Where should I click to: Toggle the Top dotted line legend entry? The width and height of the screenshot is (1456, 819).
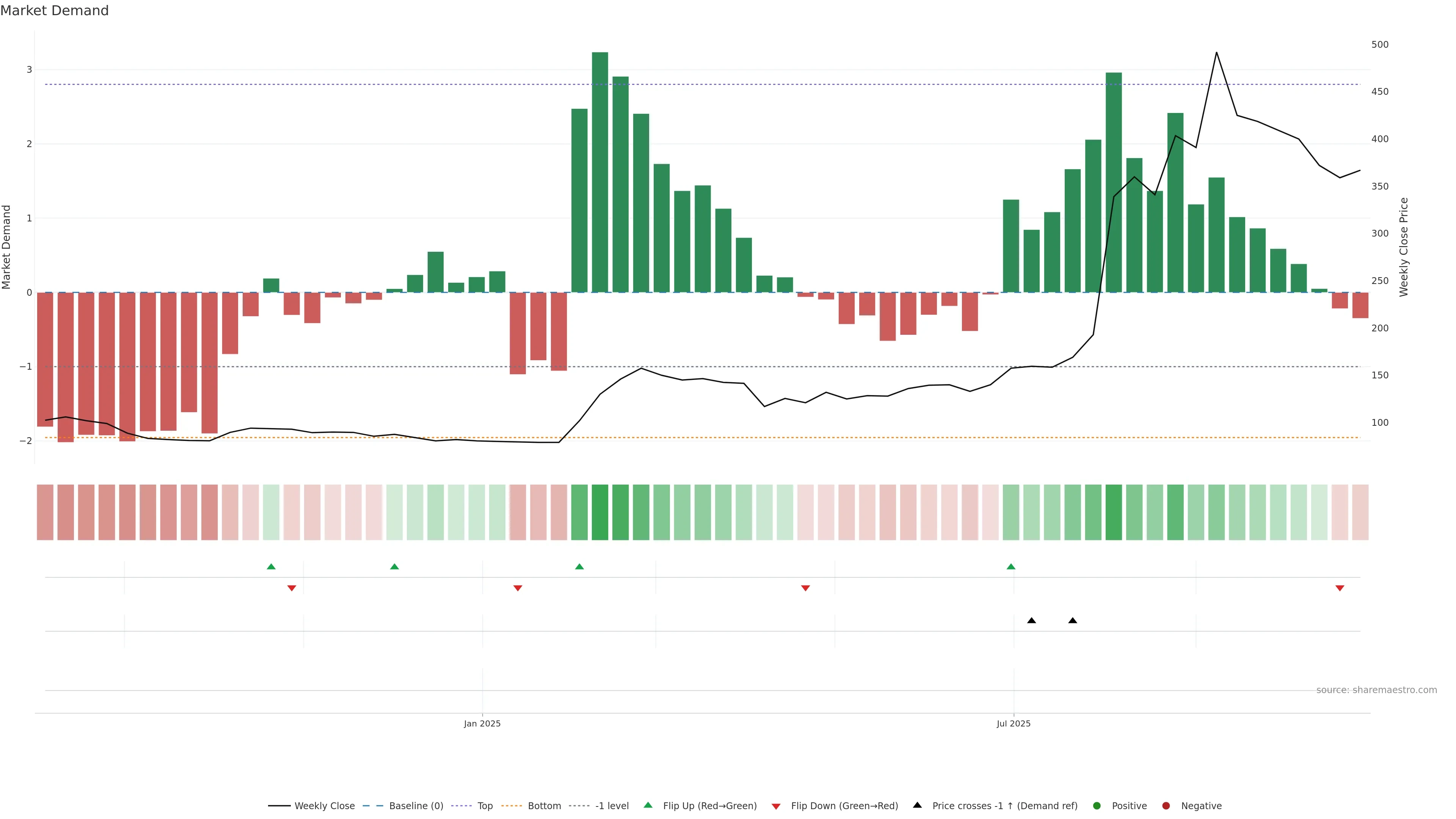tap(485, 806)
